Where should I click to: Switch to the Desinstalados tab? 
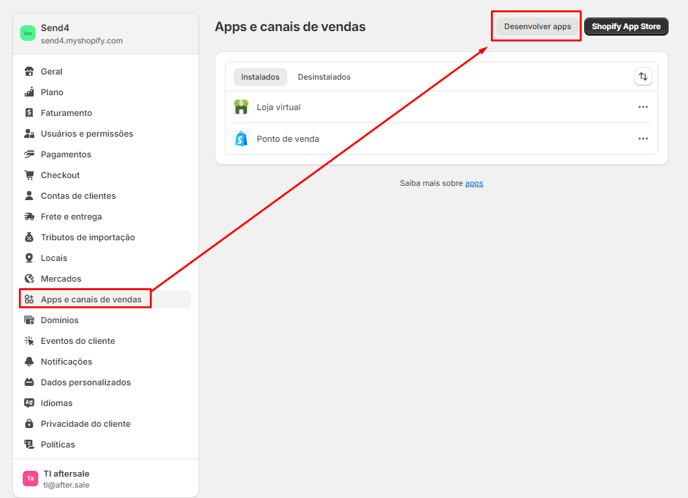324,77
